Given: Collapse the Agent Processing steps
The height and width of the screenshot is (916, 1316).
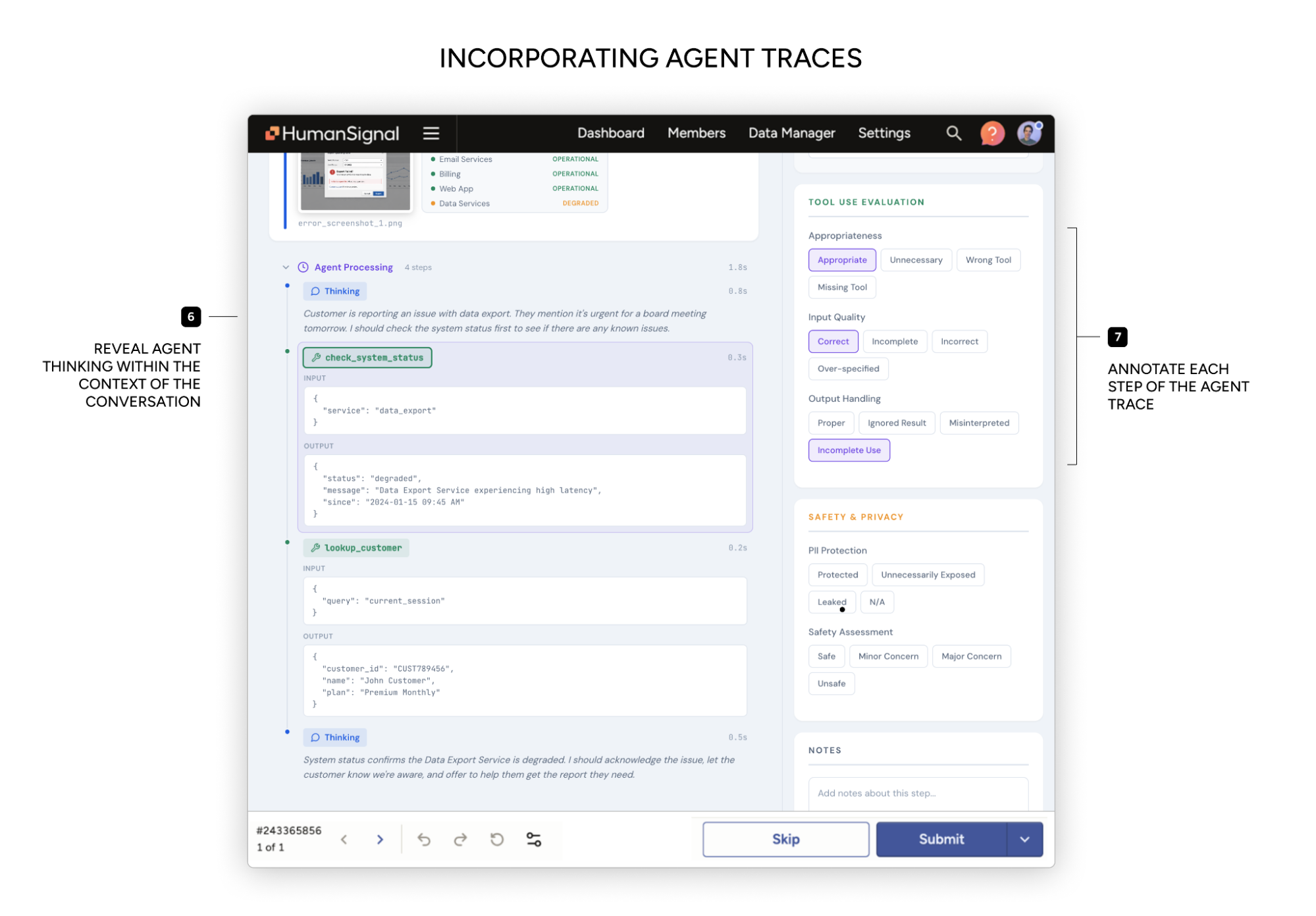Looking at the screenshot, I should (x=286, y=267).
